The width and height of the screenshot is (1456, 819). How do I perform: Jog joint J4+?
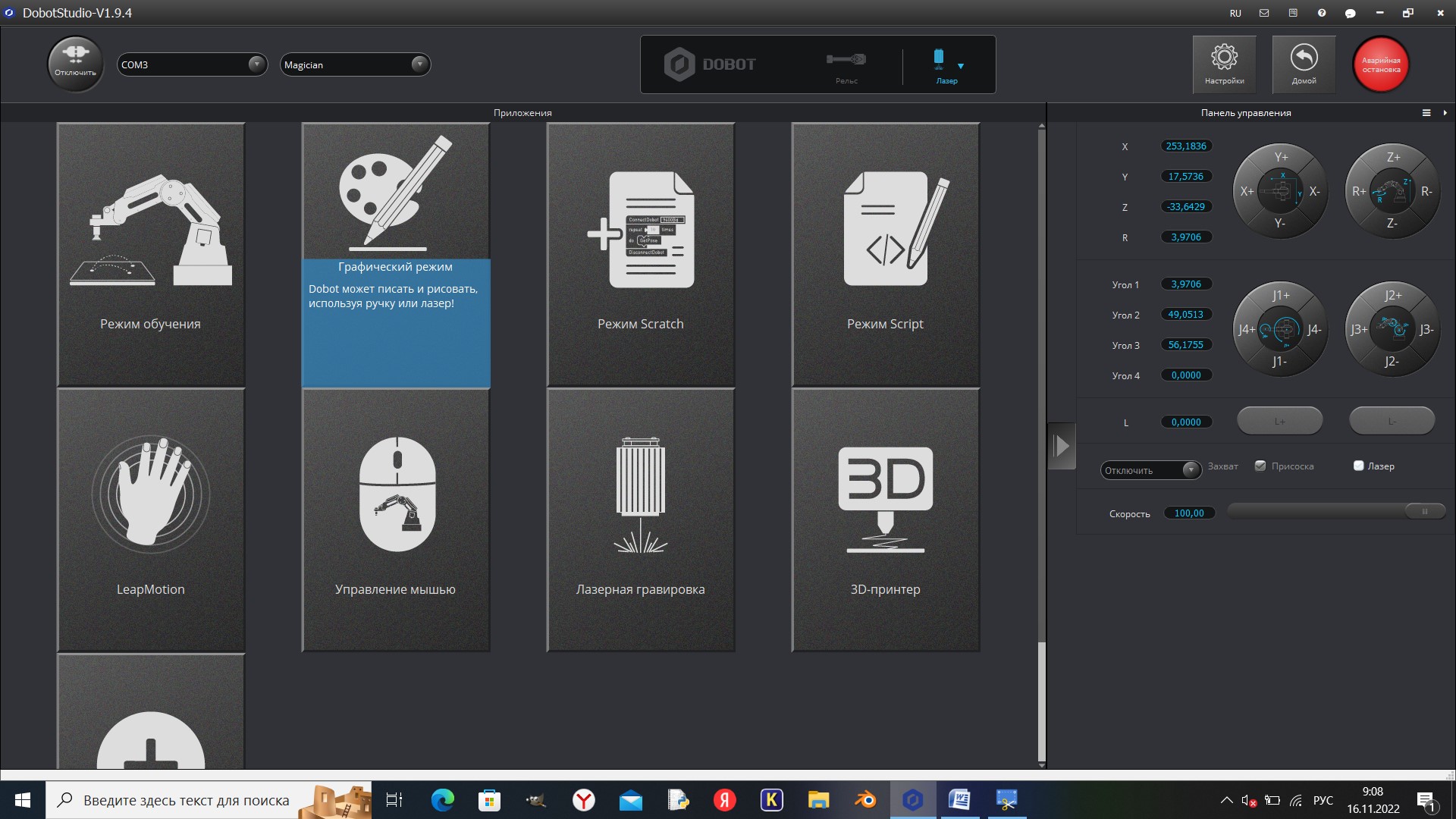(1247, 329)
